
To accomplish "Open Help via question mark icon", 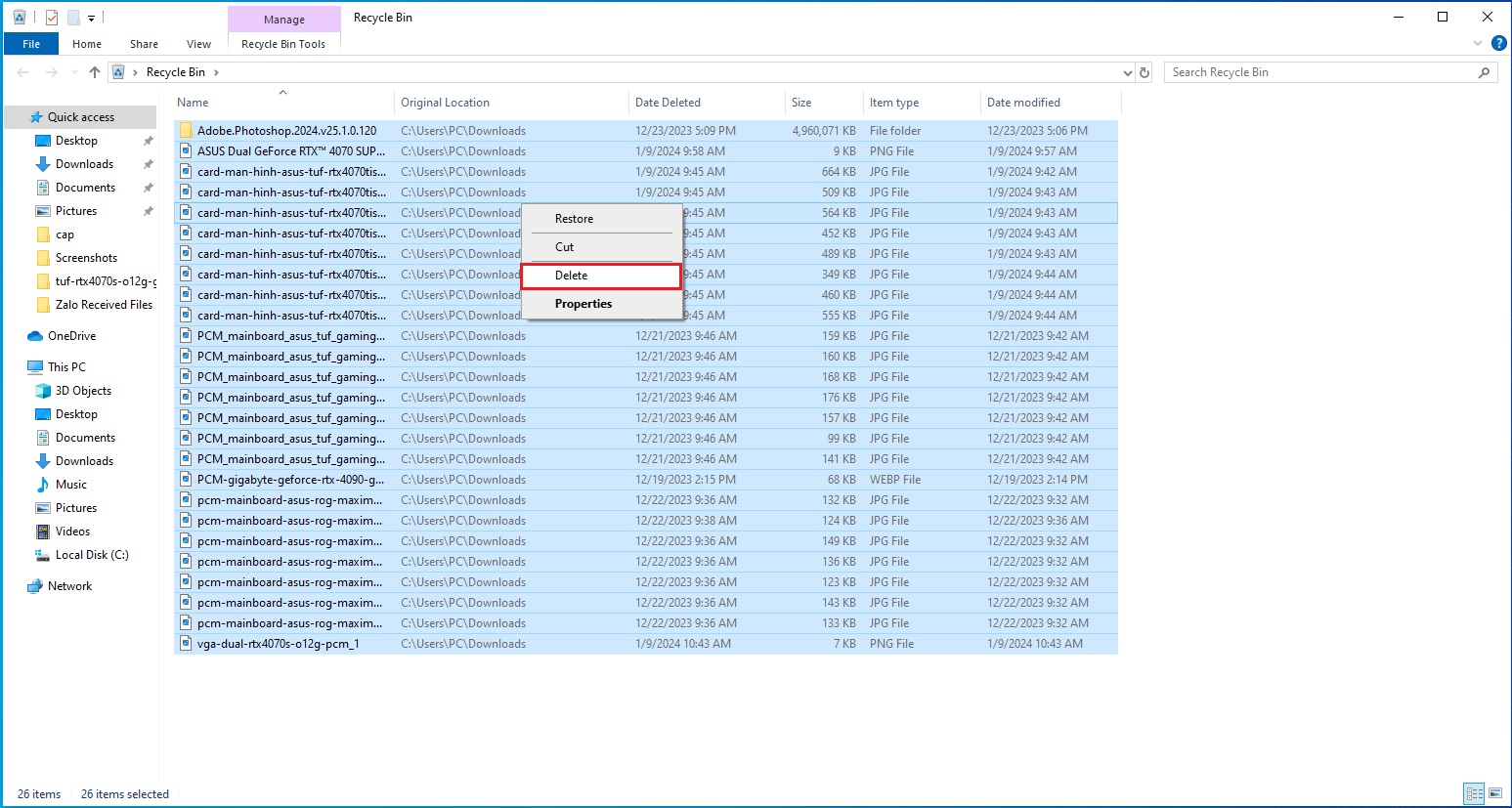I will pyautogui.click(x=1499, y=43).
